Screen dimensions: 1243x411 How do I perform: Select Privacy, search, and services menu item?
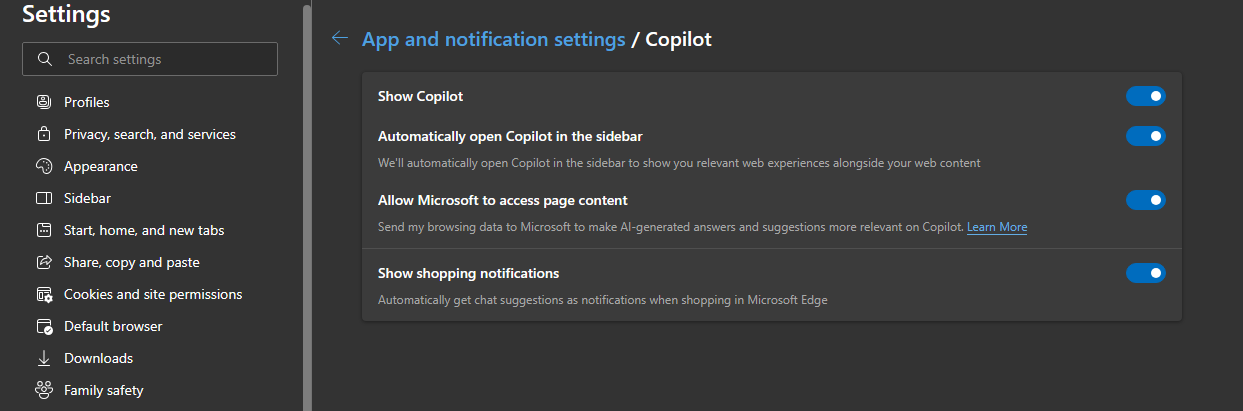pos(150,134)
